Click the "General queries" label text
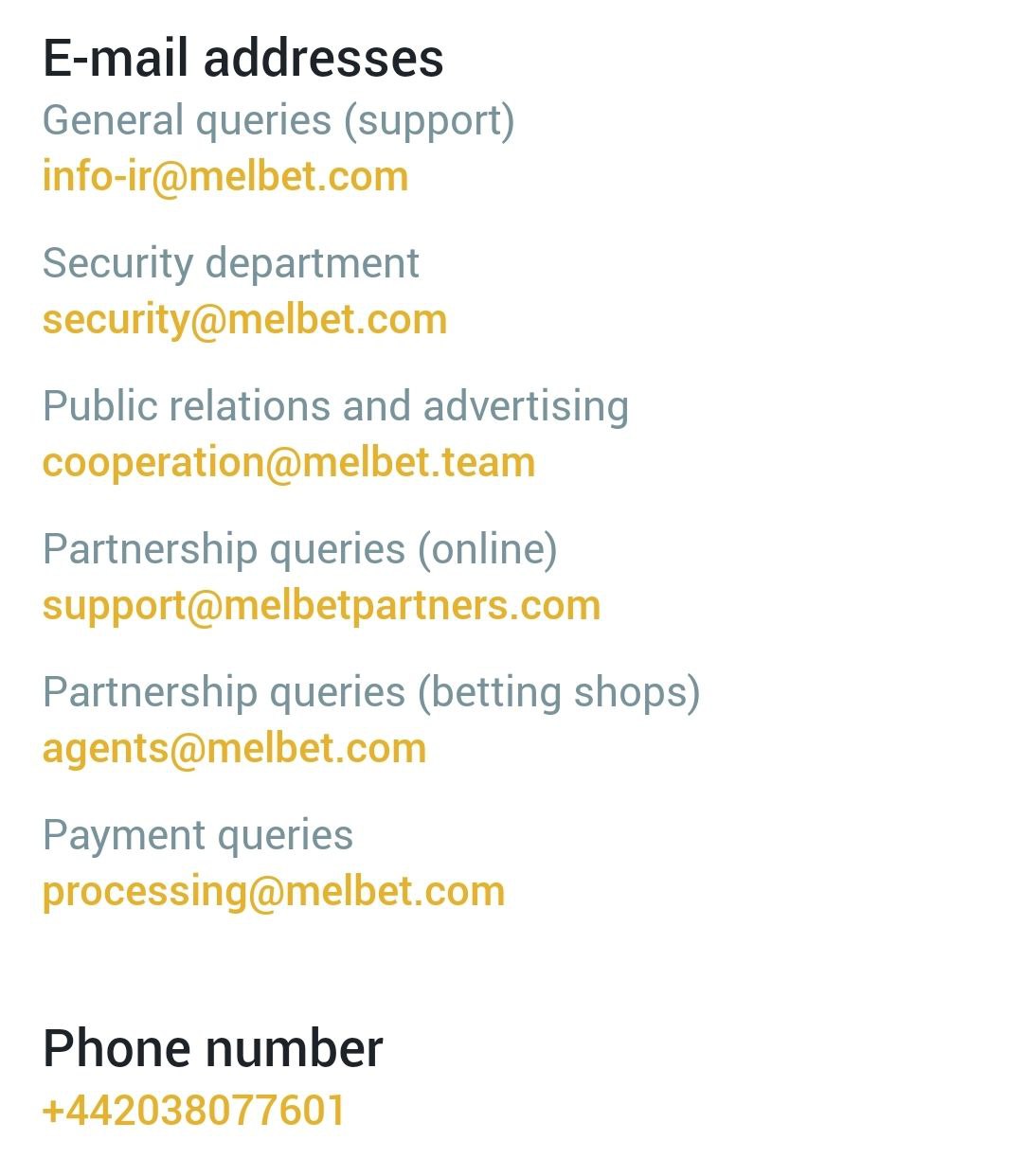Screen dimensions: 1023x1176 tap(188, 121)
